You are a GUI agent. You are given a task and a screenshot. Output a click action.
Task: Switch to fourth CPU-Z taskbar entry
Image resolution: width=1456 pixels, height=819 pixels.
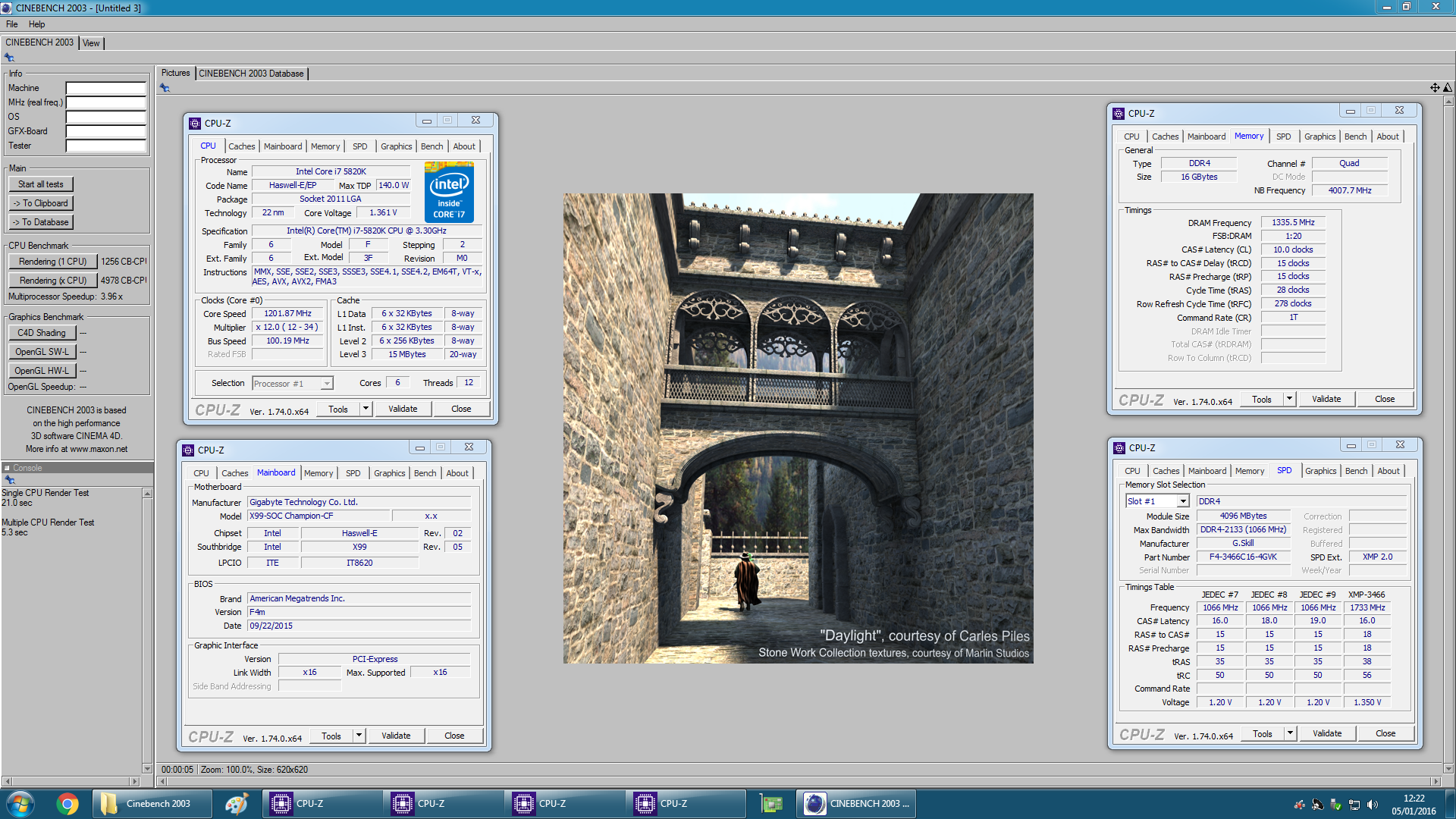click(686, 804)
